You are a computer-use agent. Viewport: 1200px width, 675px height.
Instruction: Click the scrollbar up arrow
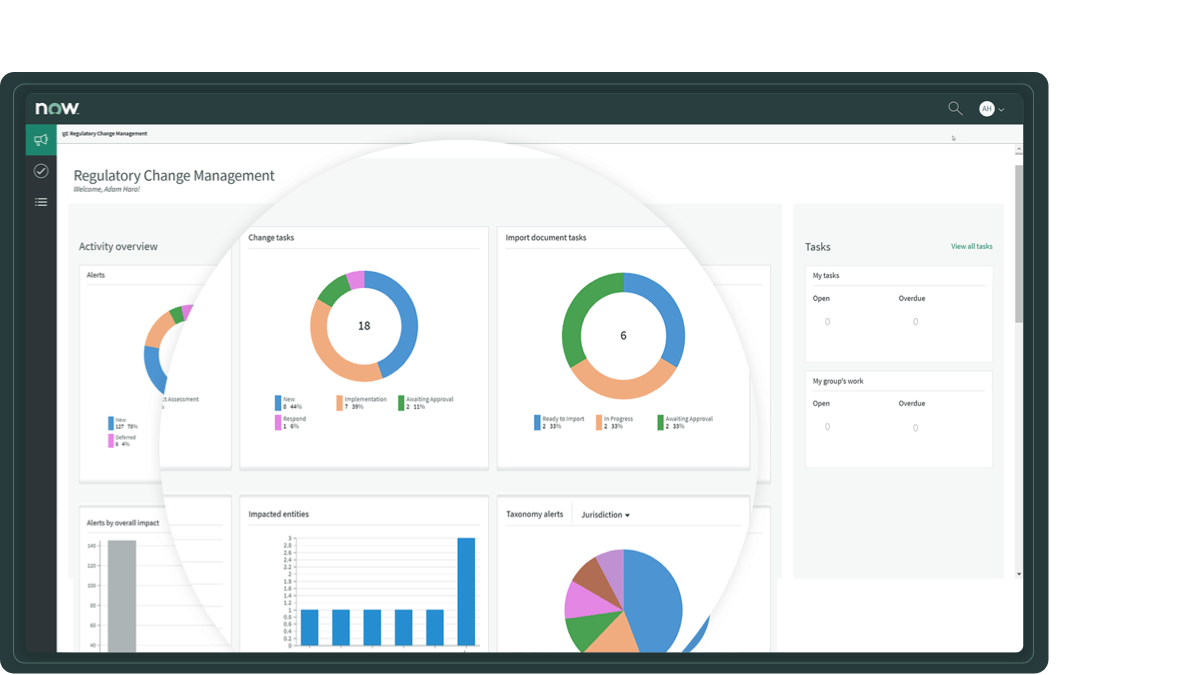[1019, 150]
